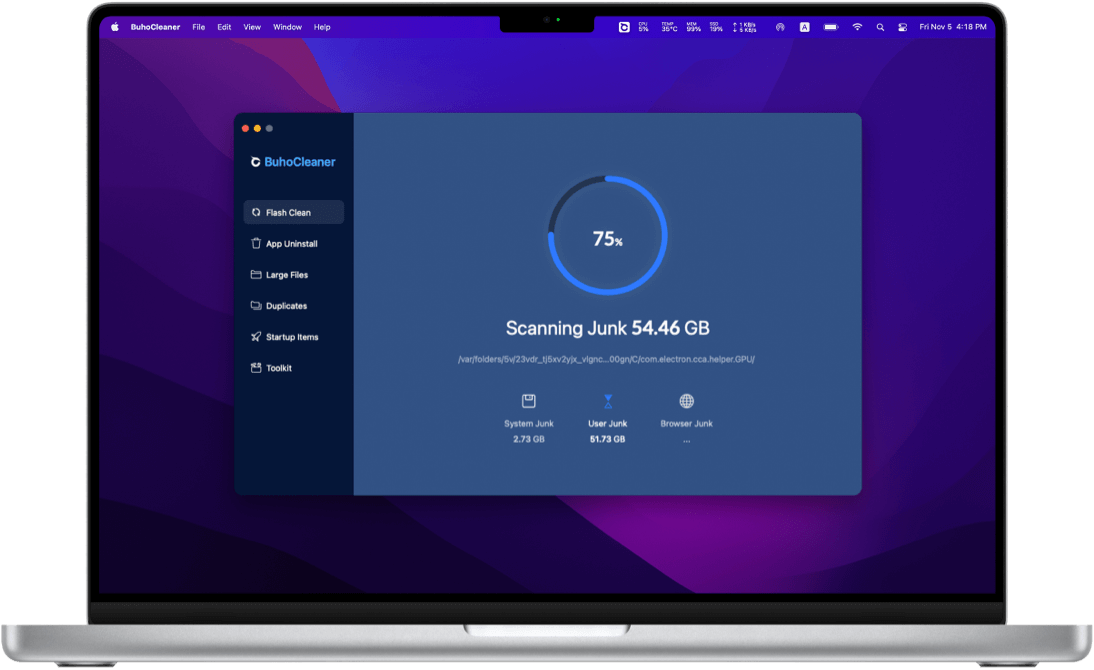This screenshot has height=670, width=1094.
Task: Open Spotlight search magnifier icon
Action: 881,27
